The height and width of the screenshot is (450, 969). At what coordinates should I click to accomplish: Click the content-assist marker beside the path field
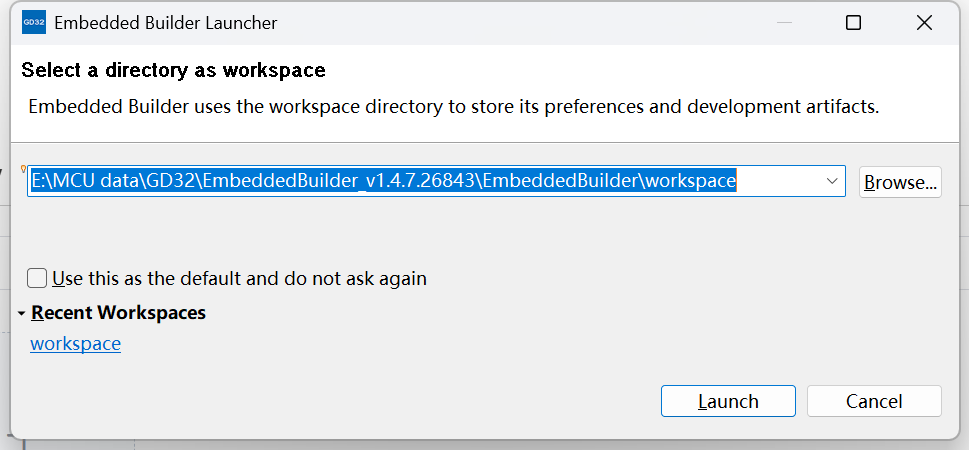pos(23,169)
